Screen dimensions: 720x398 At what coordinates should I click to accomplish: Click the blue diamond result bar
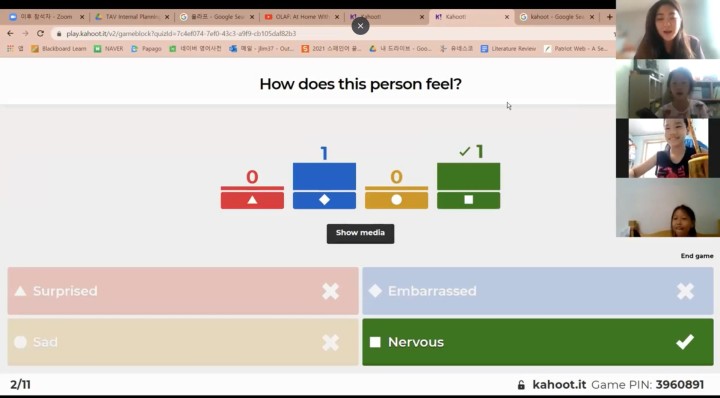coord(324,185)
